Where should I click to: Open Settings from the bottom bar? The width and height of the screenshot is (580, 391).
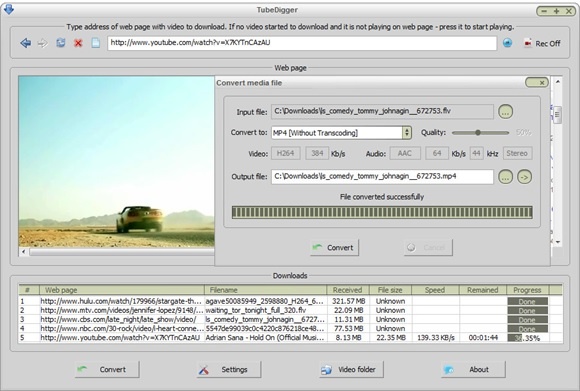(x=229, y=370)
